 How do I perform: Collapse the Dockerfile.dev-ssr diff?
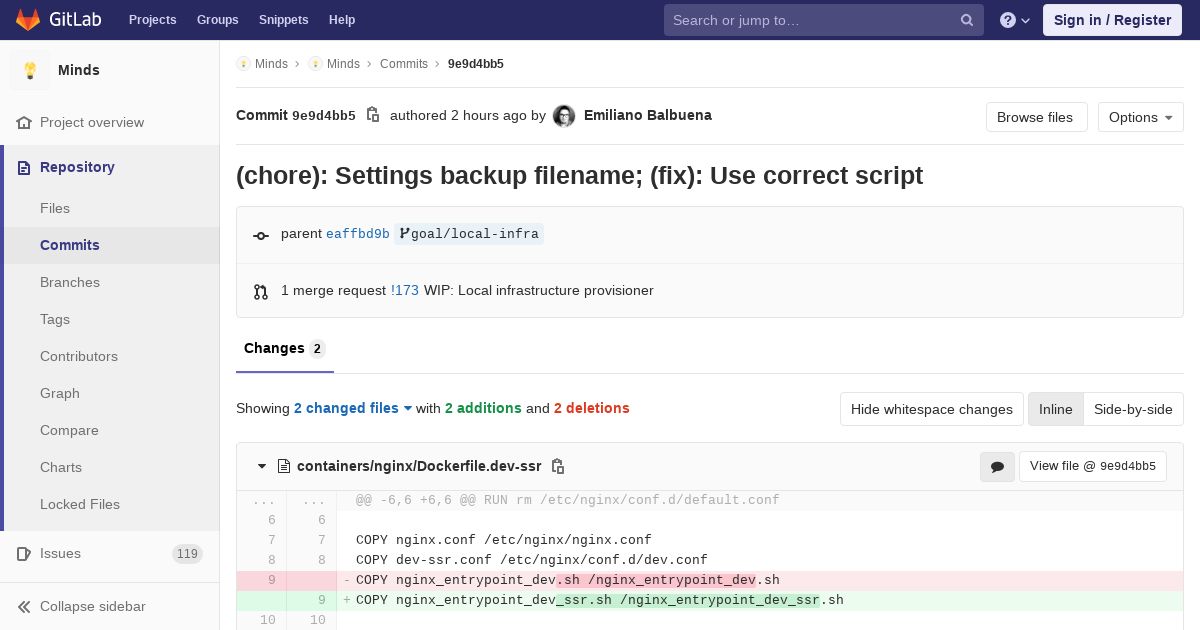(x=262, y=466)
